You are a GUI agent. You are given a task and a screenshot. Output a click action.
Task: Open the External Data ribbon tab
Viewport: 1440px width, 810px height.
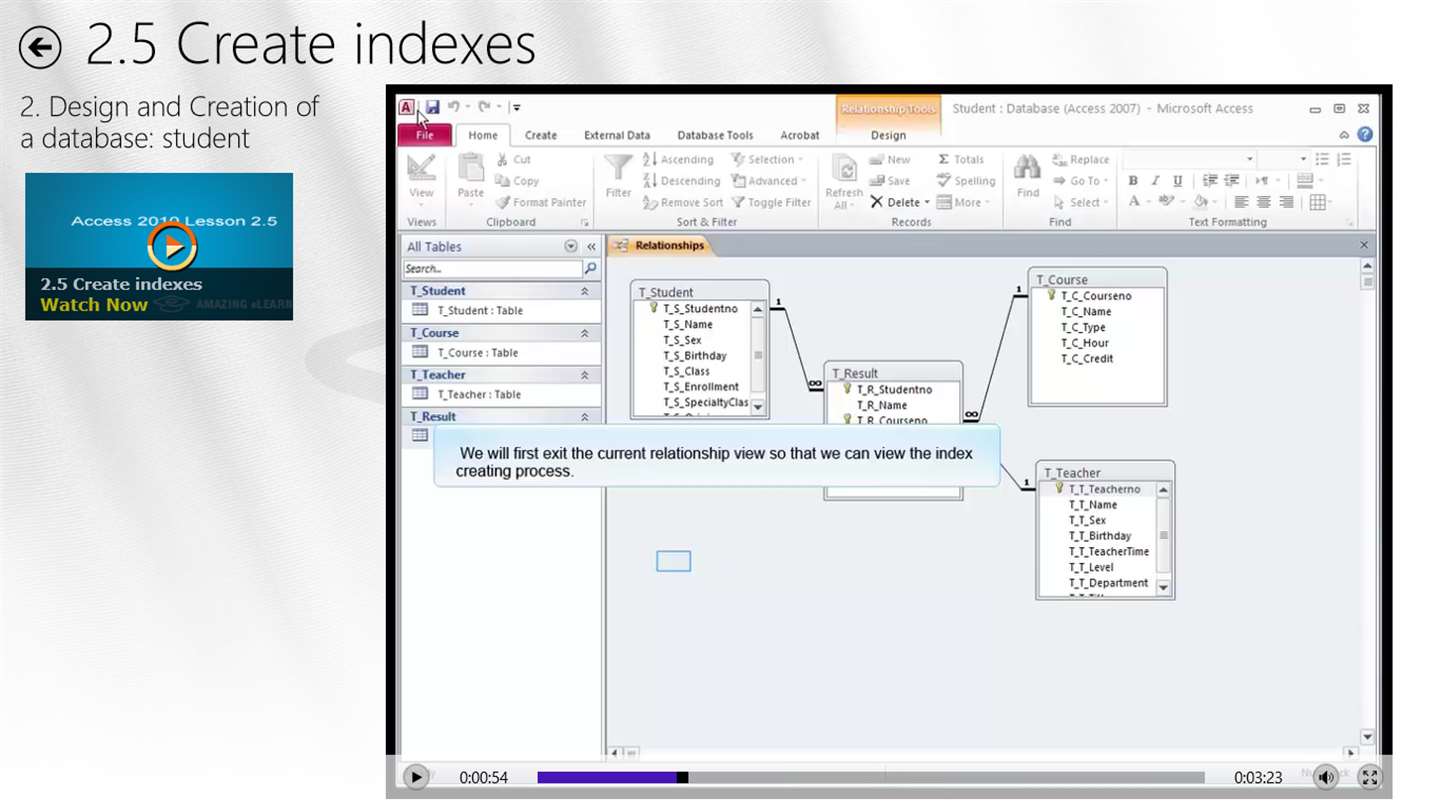617,135
